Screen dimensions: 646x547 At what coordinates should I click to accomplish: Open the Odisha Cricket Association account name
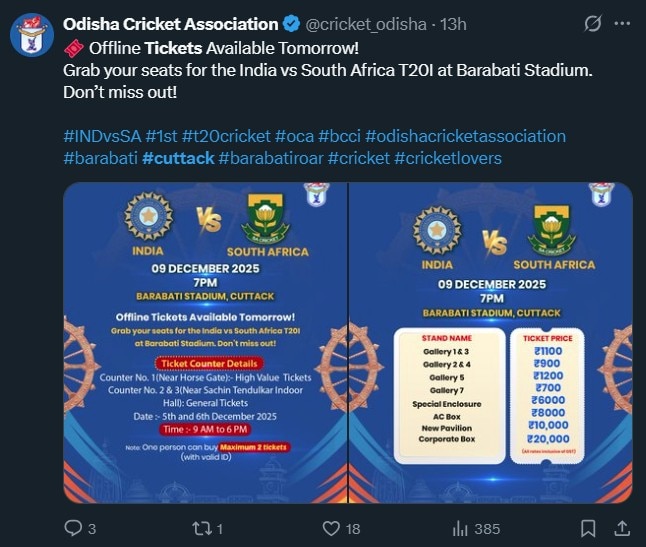point(170,24)
